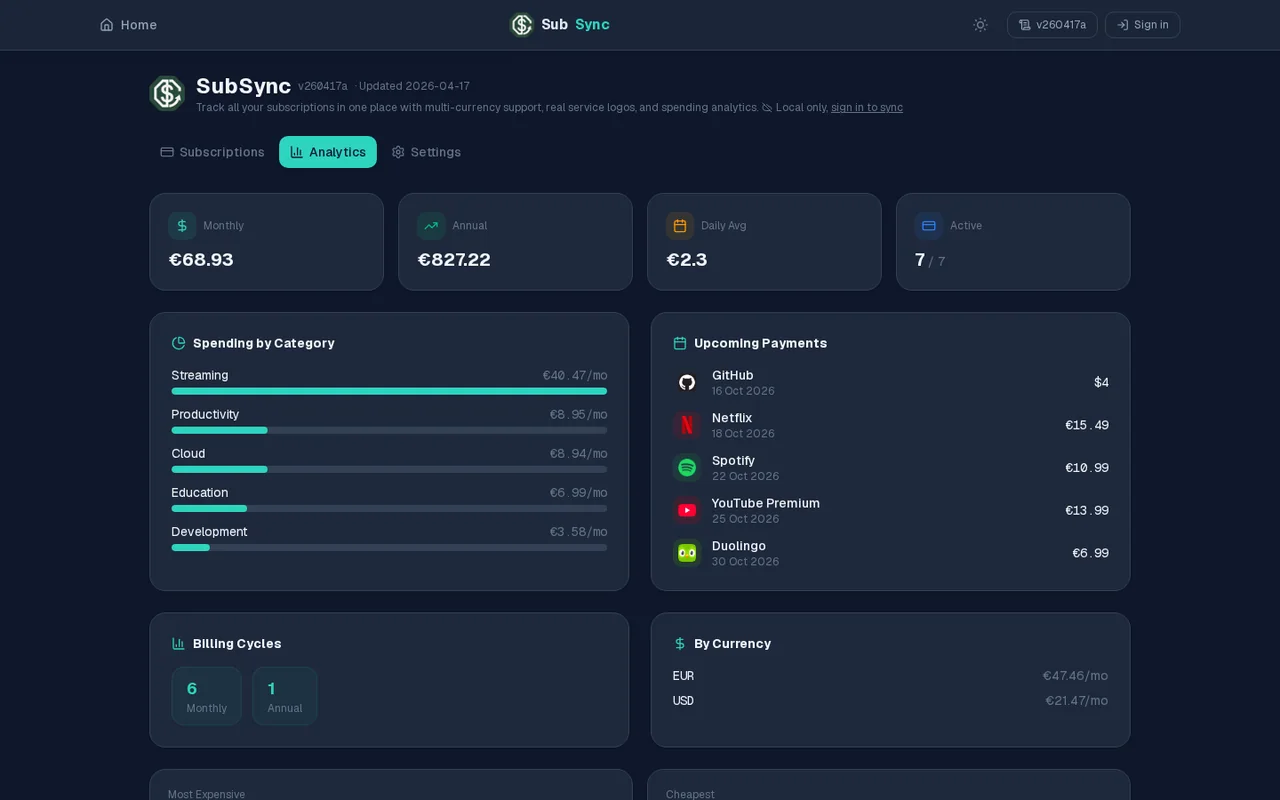This screenshot has width=1280, height=800.
Task: Open the Settings tab
Action: [x=426, y=152]
